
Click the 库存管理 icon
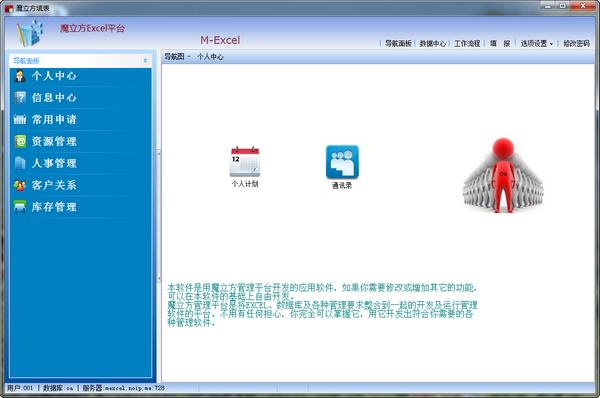[x=20, y=207]
